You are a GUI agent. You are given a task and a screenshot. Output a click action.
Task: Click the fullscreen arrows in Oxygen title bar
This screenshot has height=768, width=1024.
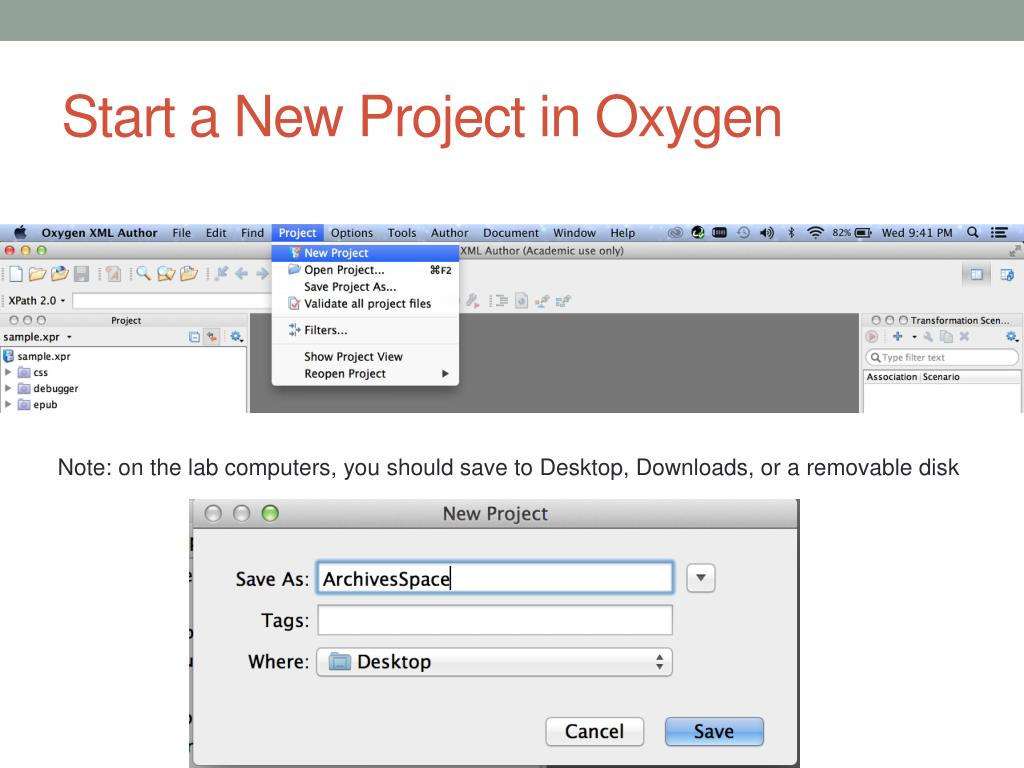(x=1014, y=251)
